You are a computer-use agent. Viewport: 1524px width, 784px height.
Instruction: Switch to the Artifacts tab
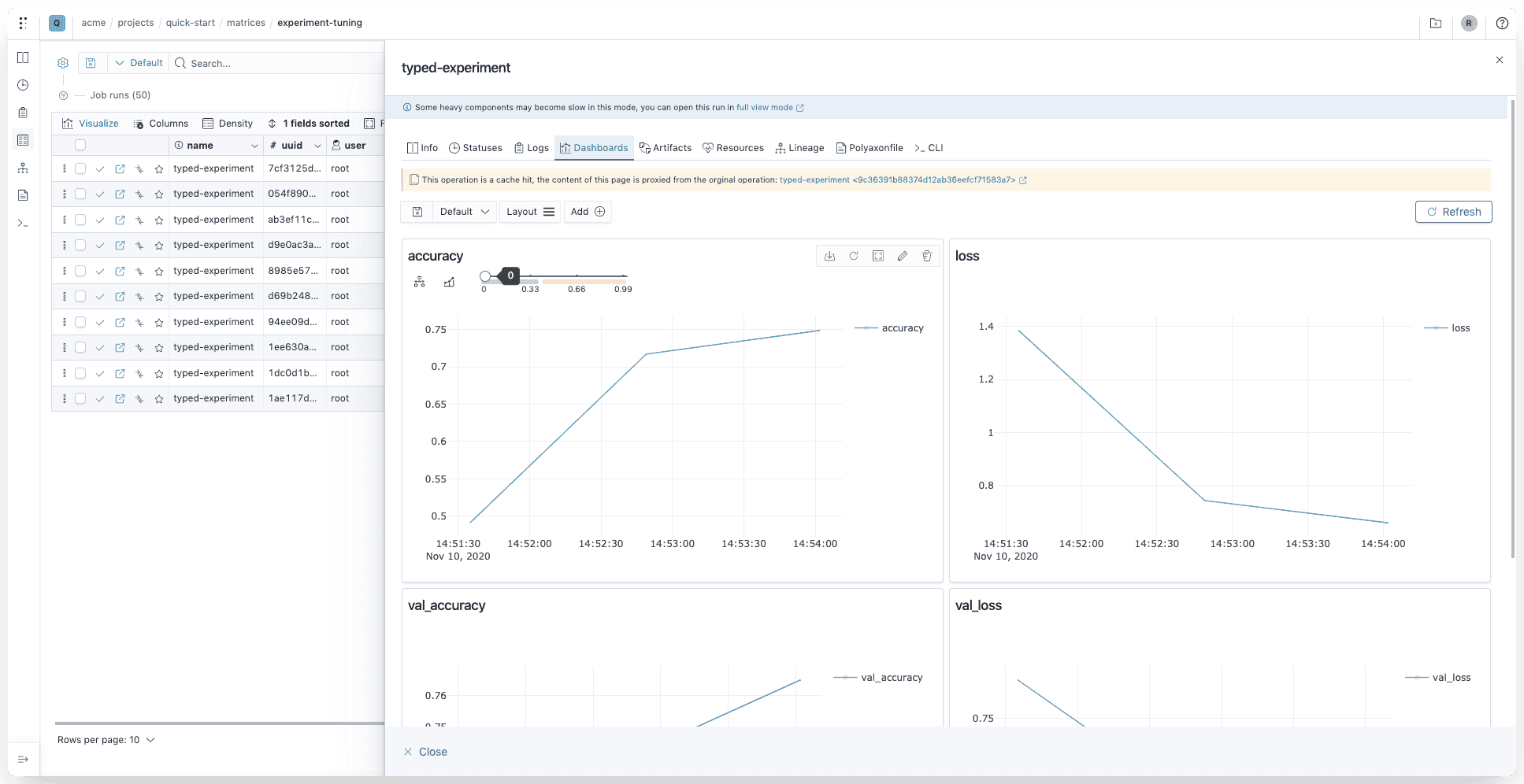[x=666, y=147]
